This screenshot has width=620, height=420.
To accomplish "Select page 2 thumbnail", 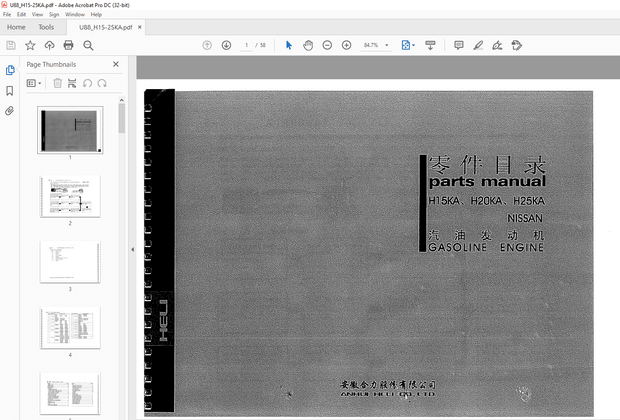I will click(70, 196).
